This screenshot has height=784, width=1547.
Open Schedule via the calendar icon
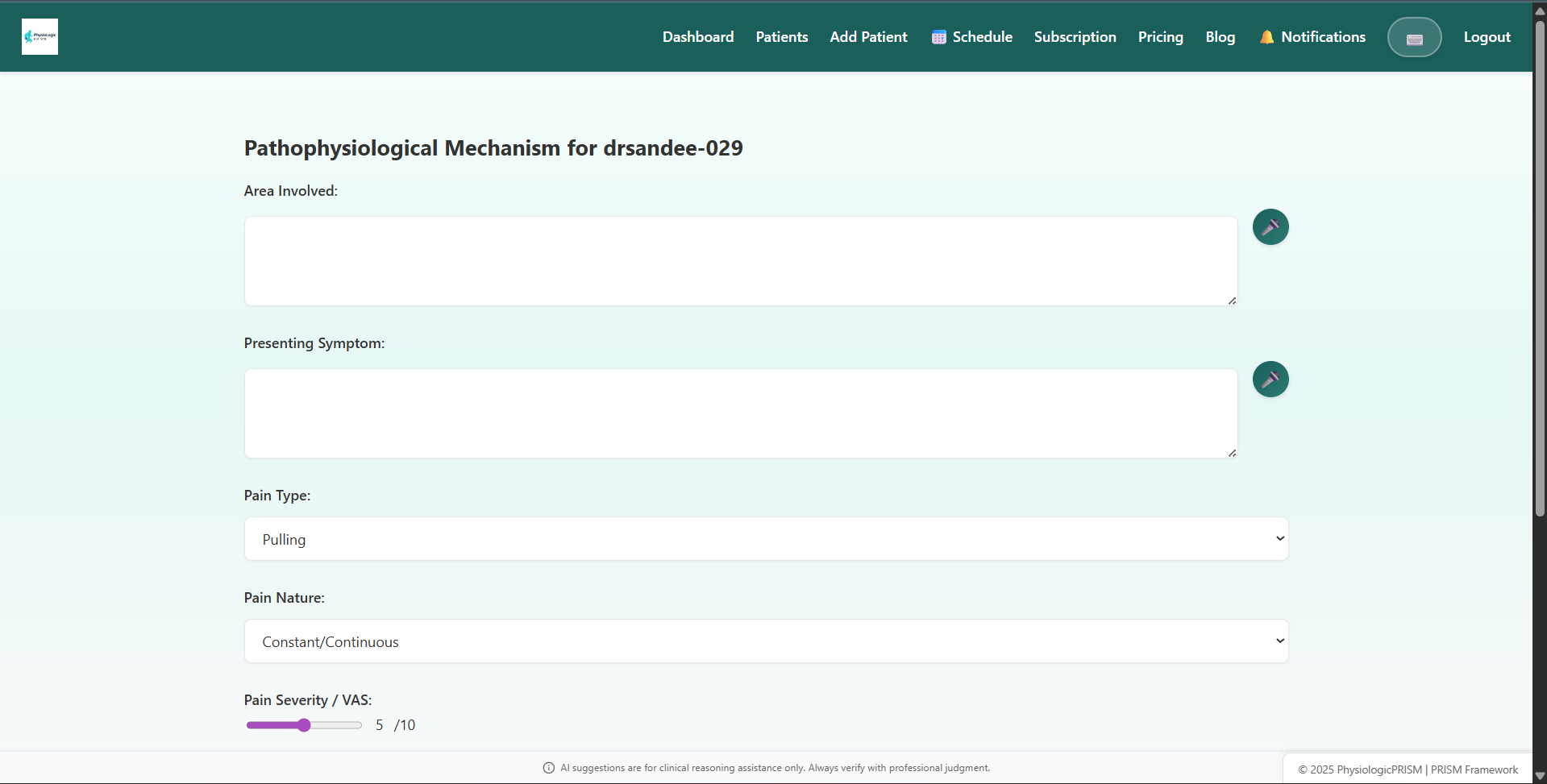point(938,37)
